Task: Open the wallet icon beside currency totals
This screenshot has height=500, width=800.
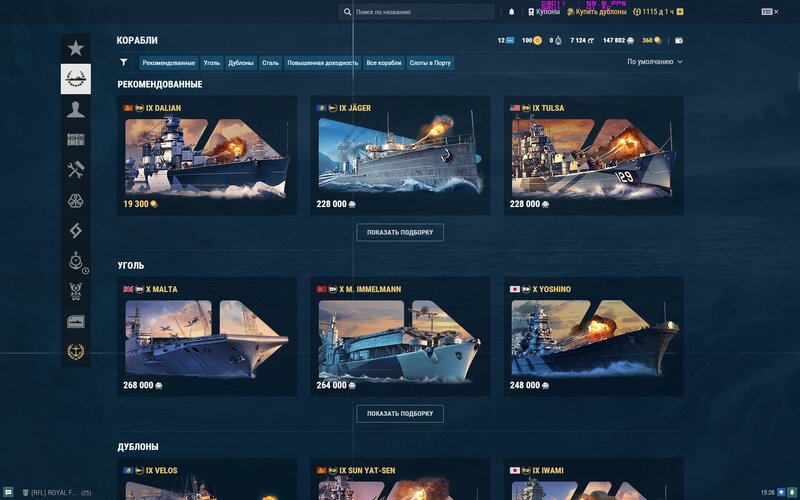Action: (x=679, y=40)
